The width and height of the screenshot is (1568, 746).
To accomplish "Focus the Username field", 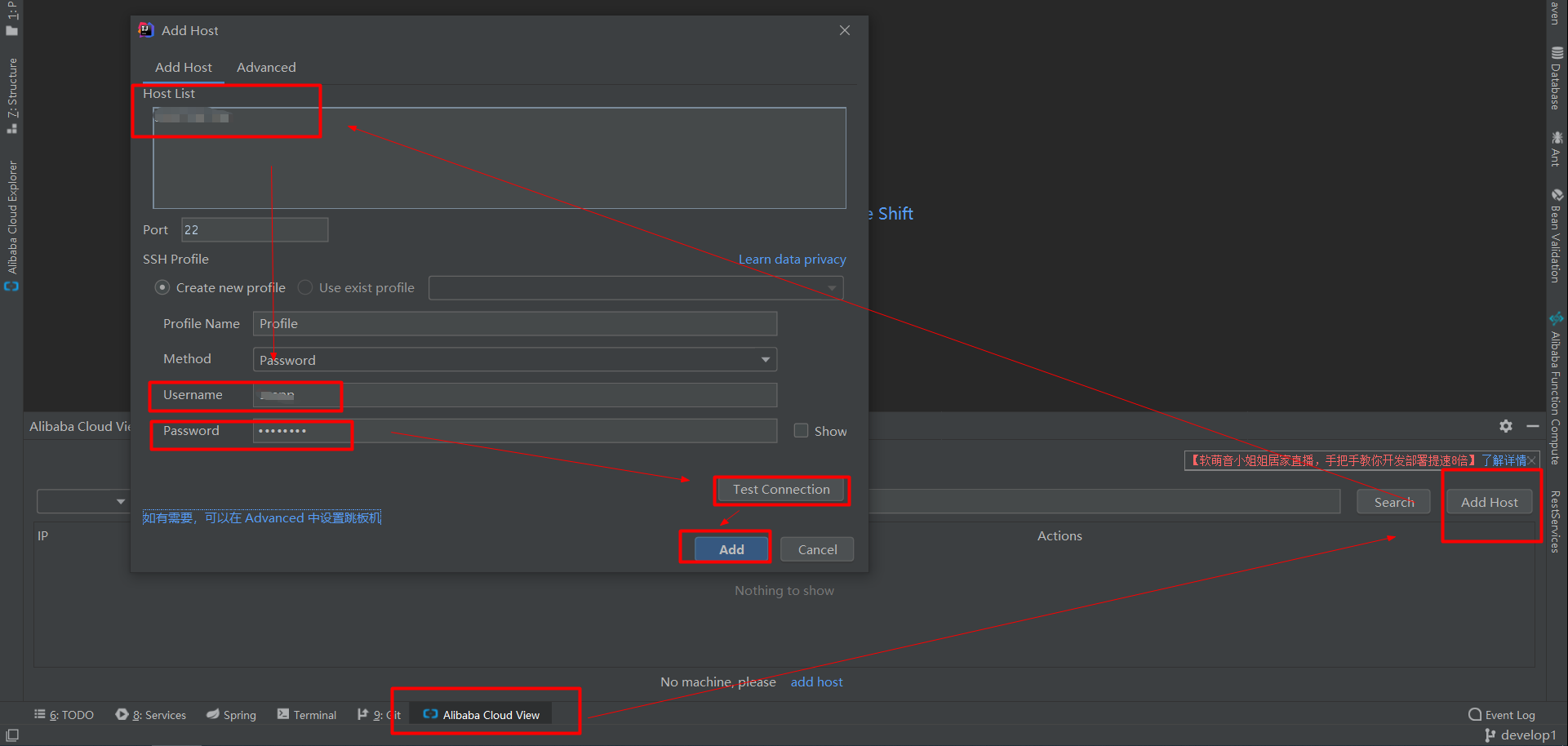I will click(x=515, y=396).
